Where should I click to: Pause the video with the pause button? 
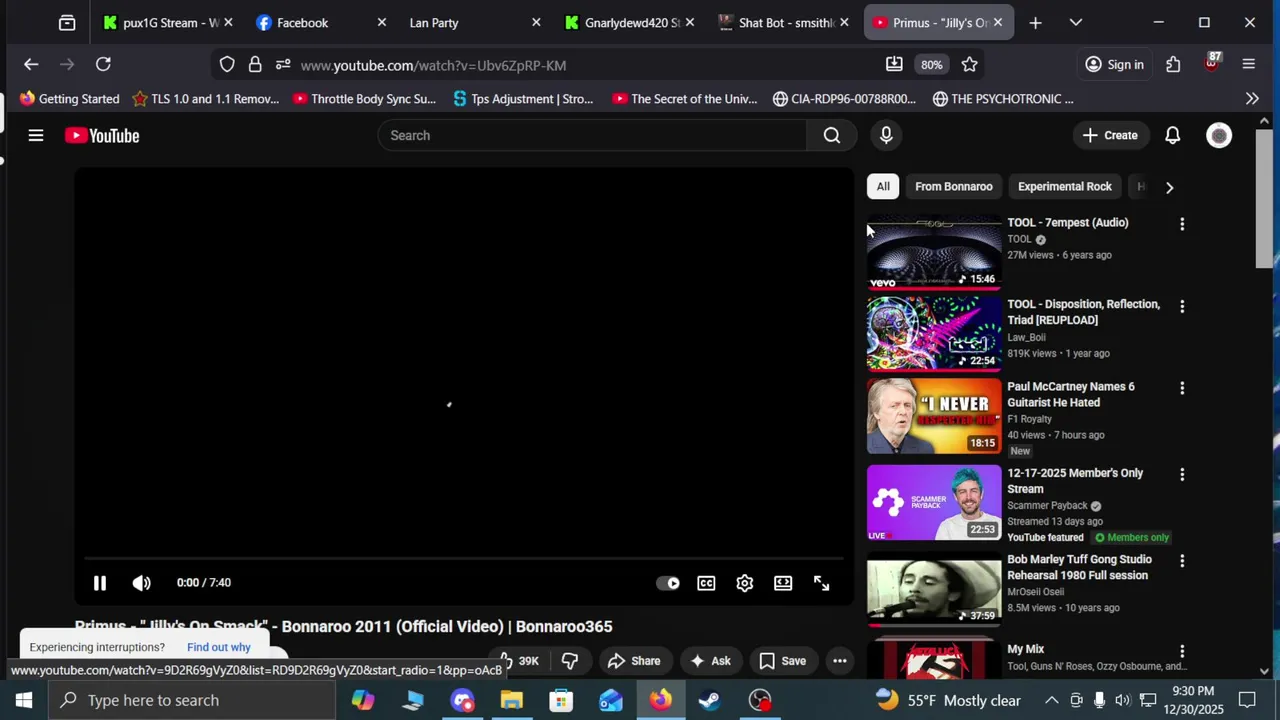point(100,583)
